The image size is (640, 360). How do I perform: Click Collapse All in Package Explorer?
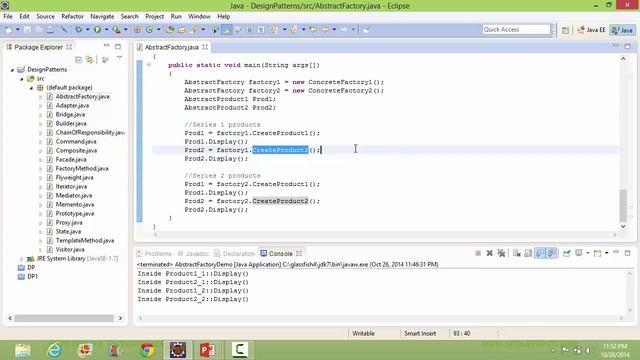78,60
